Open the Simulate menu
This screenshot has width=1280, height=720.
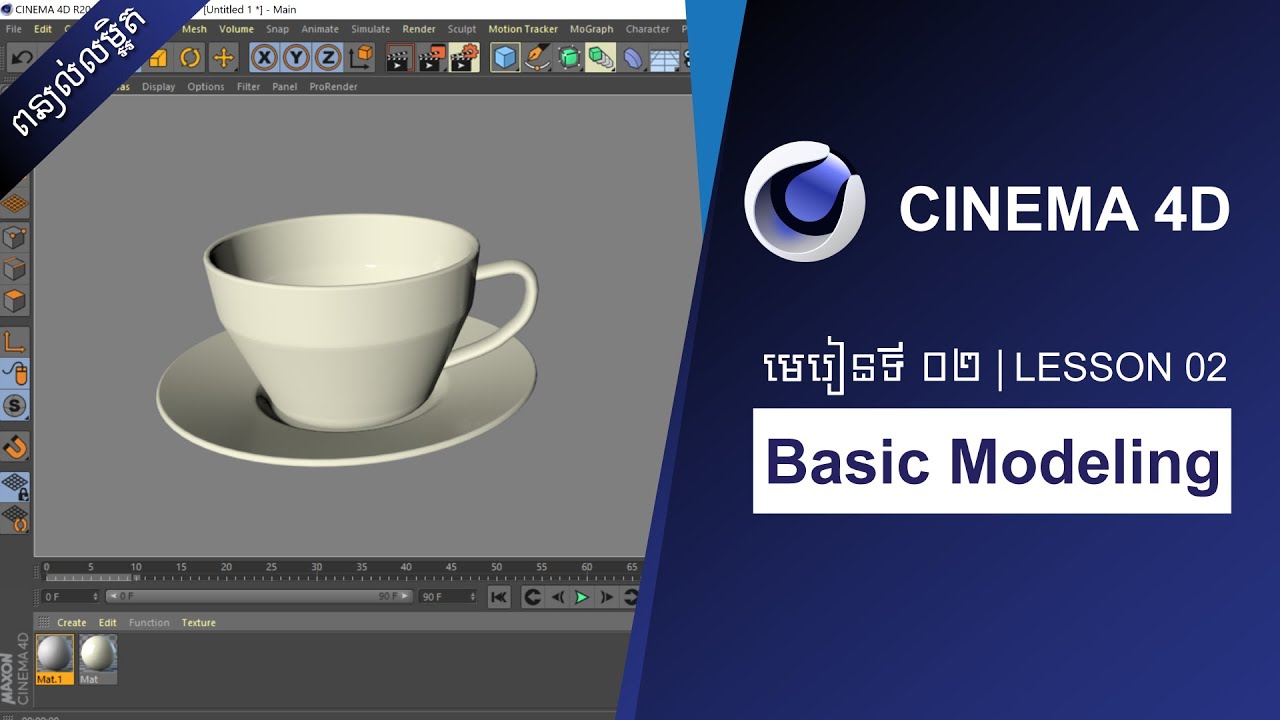point(370,29)
